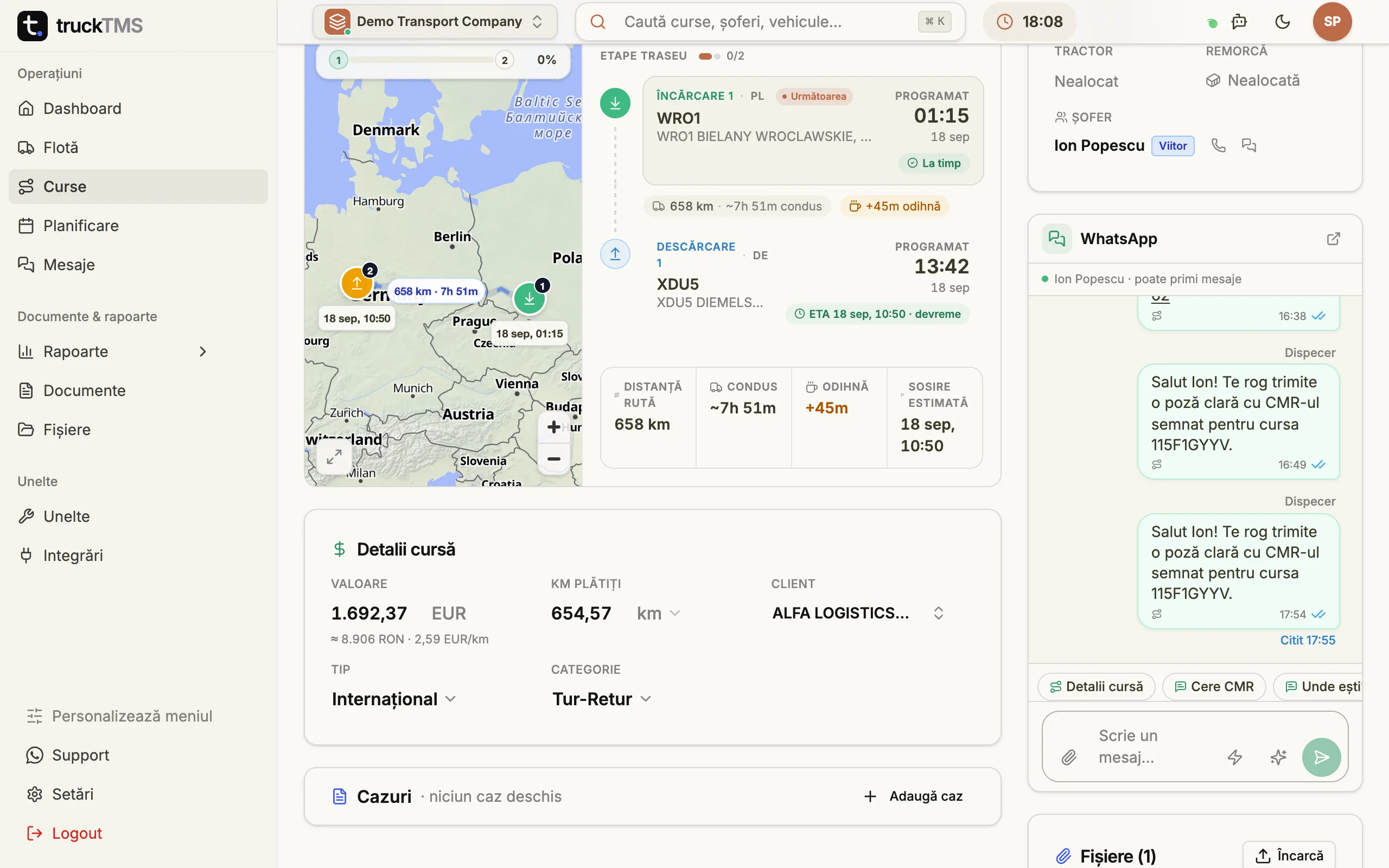This screenshot has width=1389, height=868.
Task: Click the search field for curse, șoferi
Action: point(770,22)
